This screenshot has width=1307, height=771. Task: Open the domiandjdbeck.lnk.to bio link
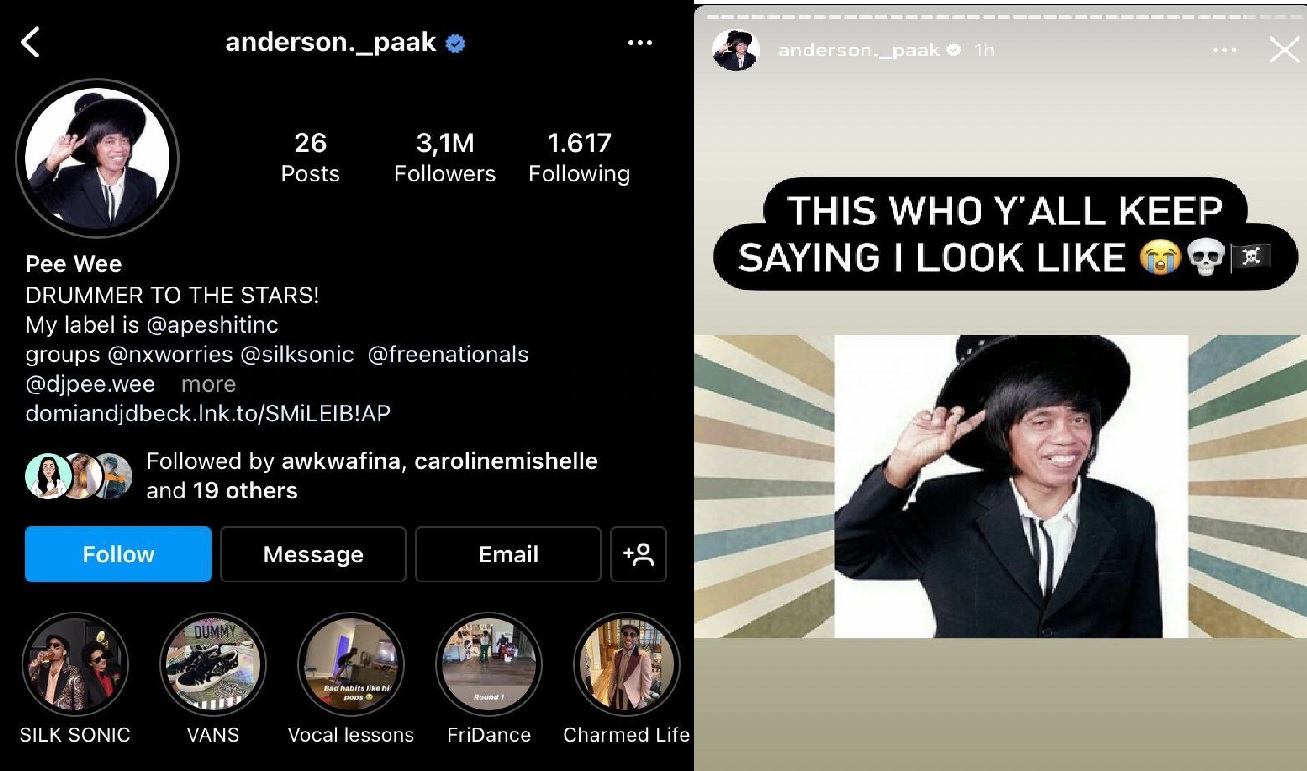click(208, 414)
